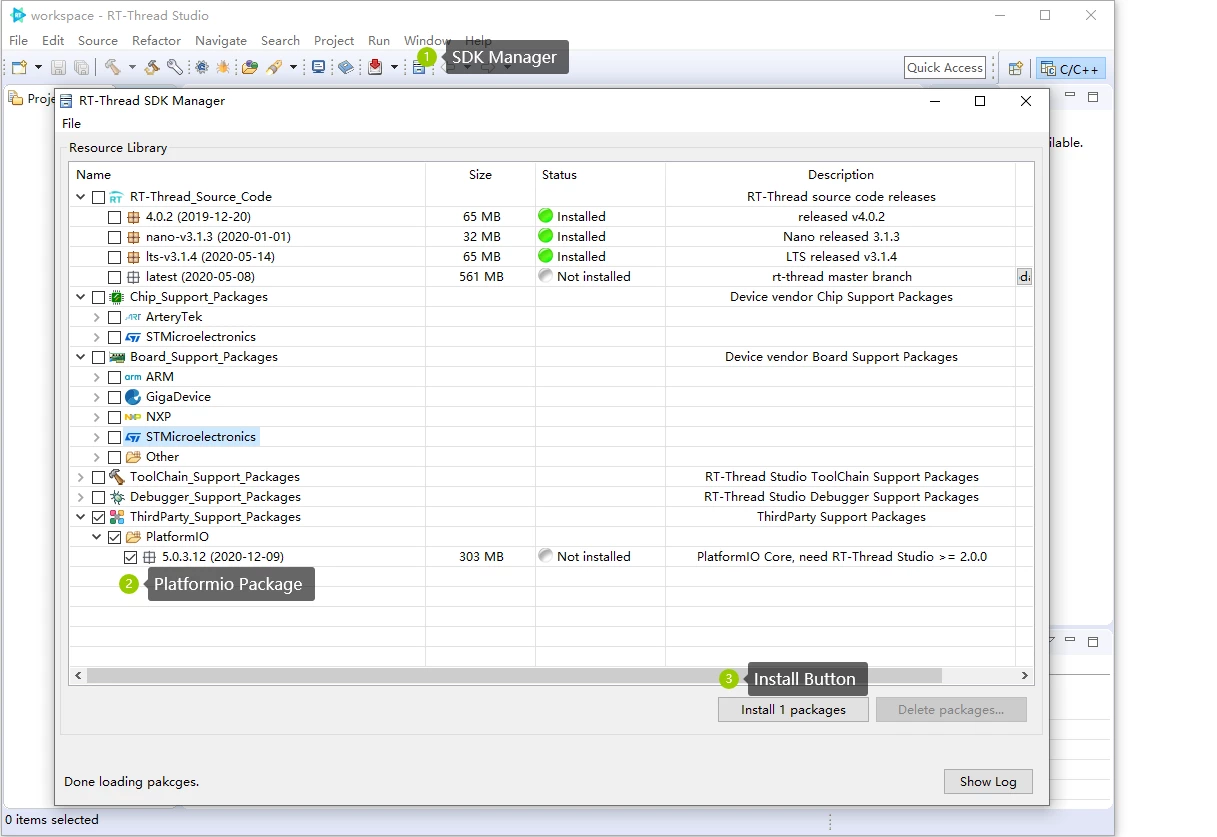Click the Delete packages button
The image size is (1217, 837).
951,710
